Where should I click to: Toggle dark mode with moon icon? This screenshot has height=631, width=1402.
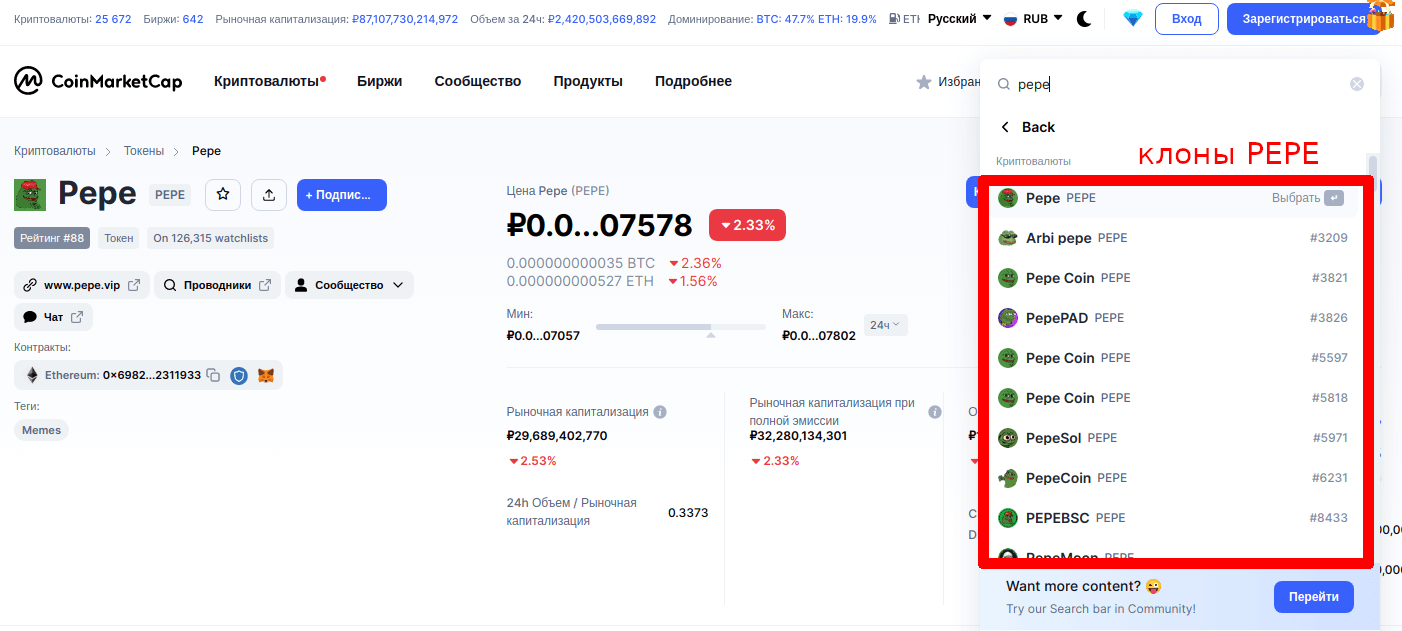click(1084, 19)
